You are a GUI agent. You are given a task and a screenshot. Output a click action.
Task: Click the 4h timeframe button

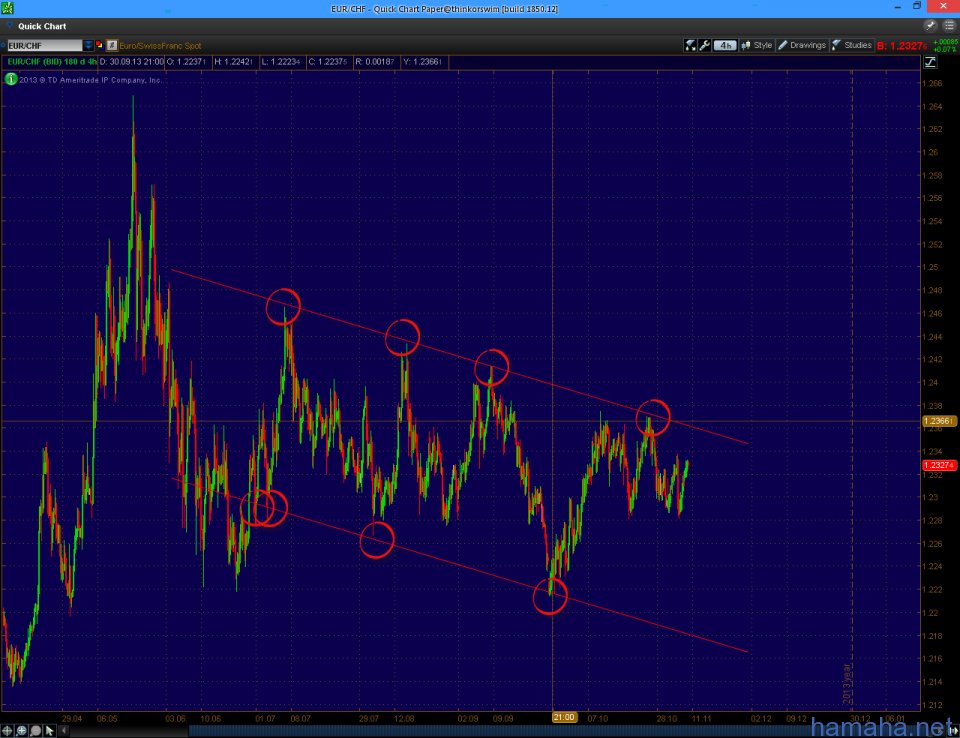coord(725,45)
